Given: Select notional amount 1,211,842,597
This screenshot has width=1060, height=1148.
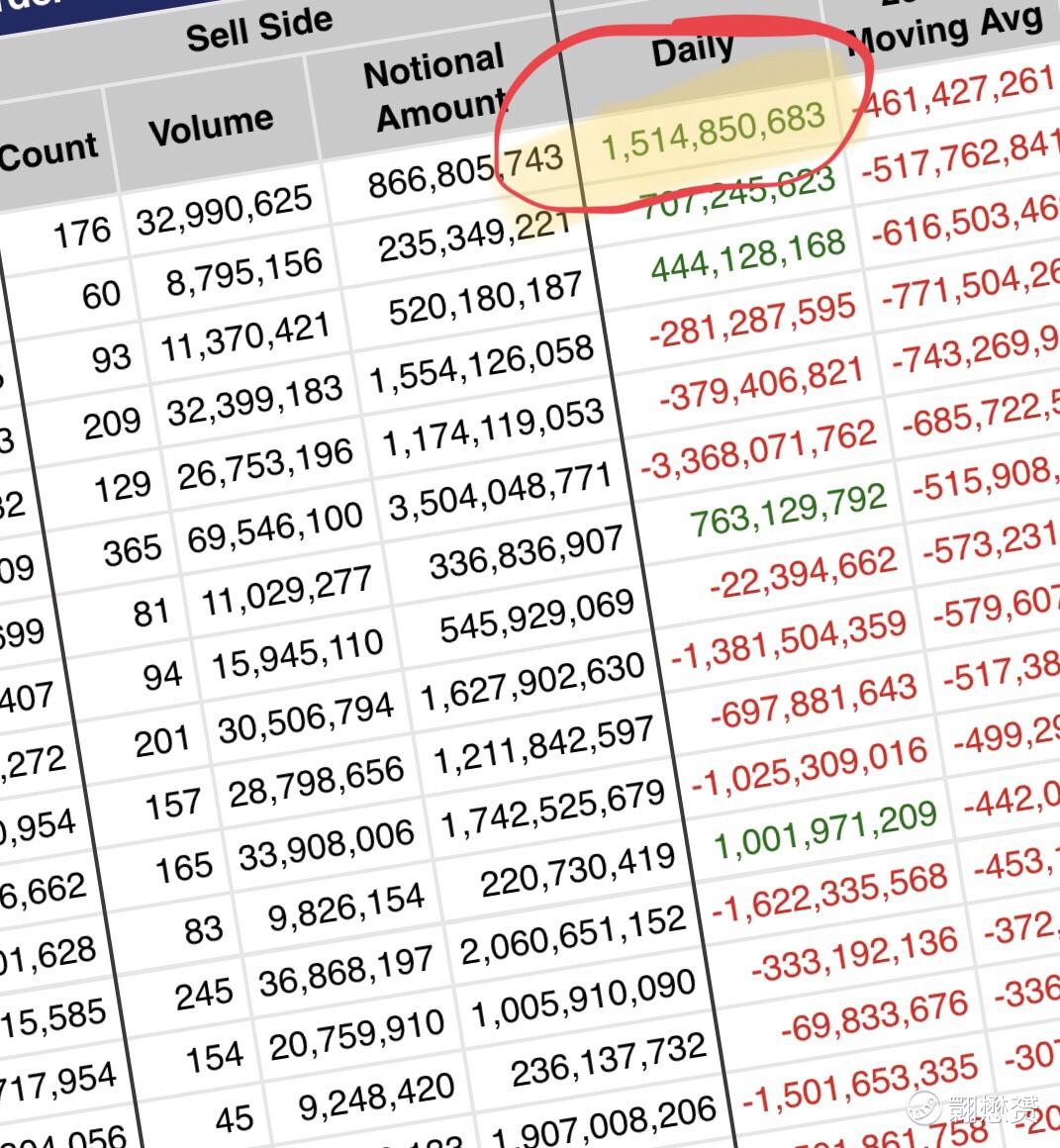Looking at the screenshot, I should tap(542, 746).
